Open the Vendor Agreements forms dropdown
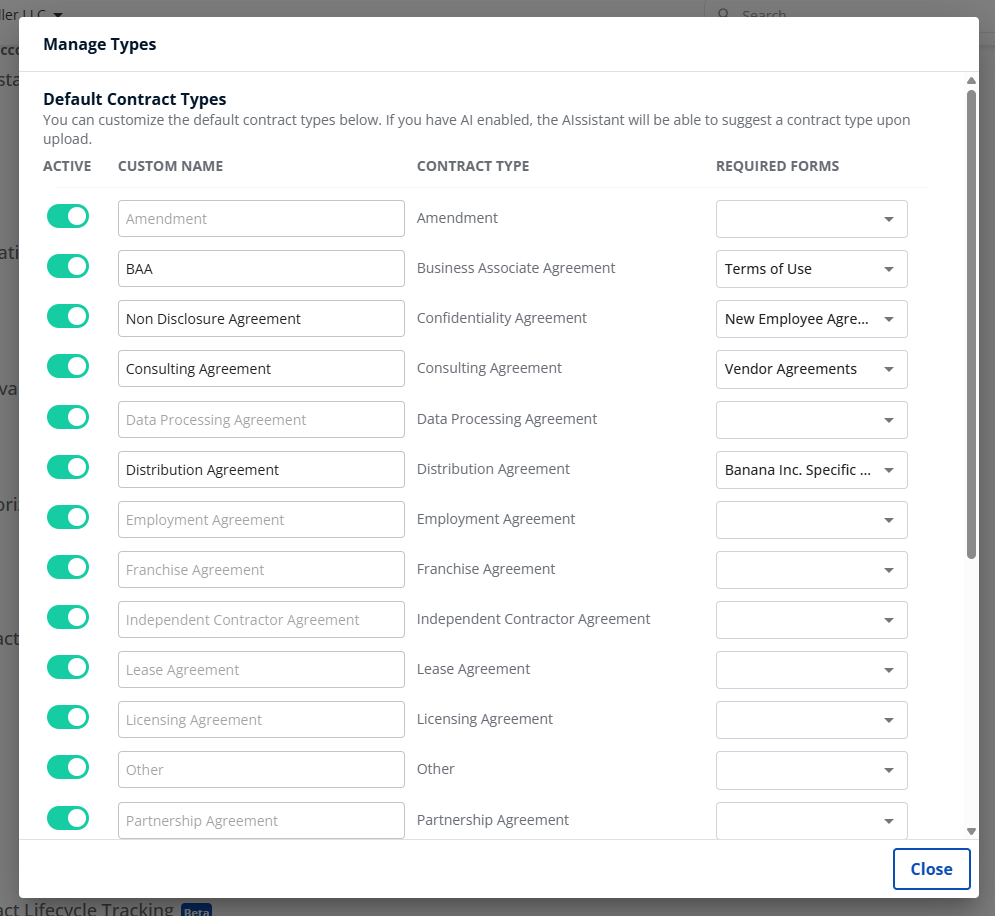This screenshot has width=995, height=916. (811, 369)
